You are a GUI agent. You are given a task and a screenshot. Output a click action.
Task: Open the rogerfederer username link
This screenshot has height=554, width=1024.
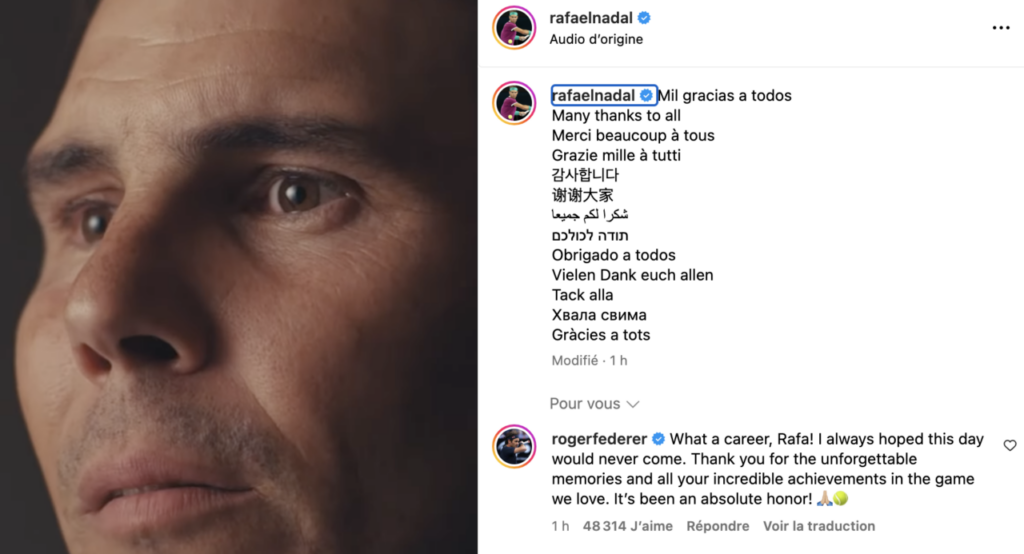point(600,439)
